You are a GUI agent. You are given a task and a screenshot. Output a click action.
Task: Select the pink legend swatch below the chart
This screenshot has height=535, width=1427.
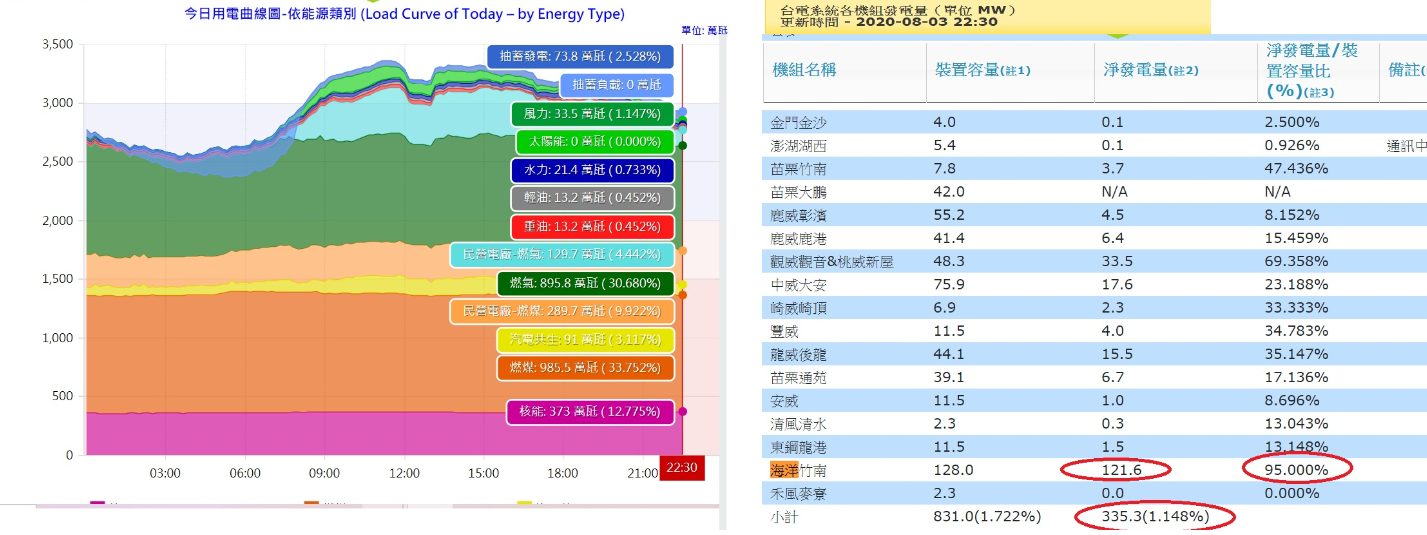[98, 504]
